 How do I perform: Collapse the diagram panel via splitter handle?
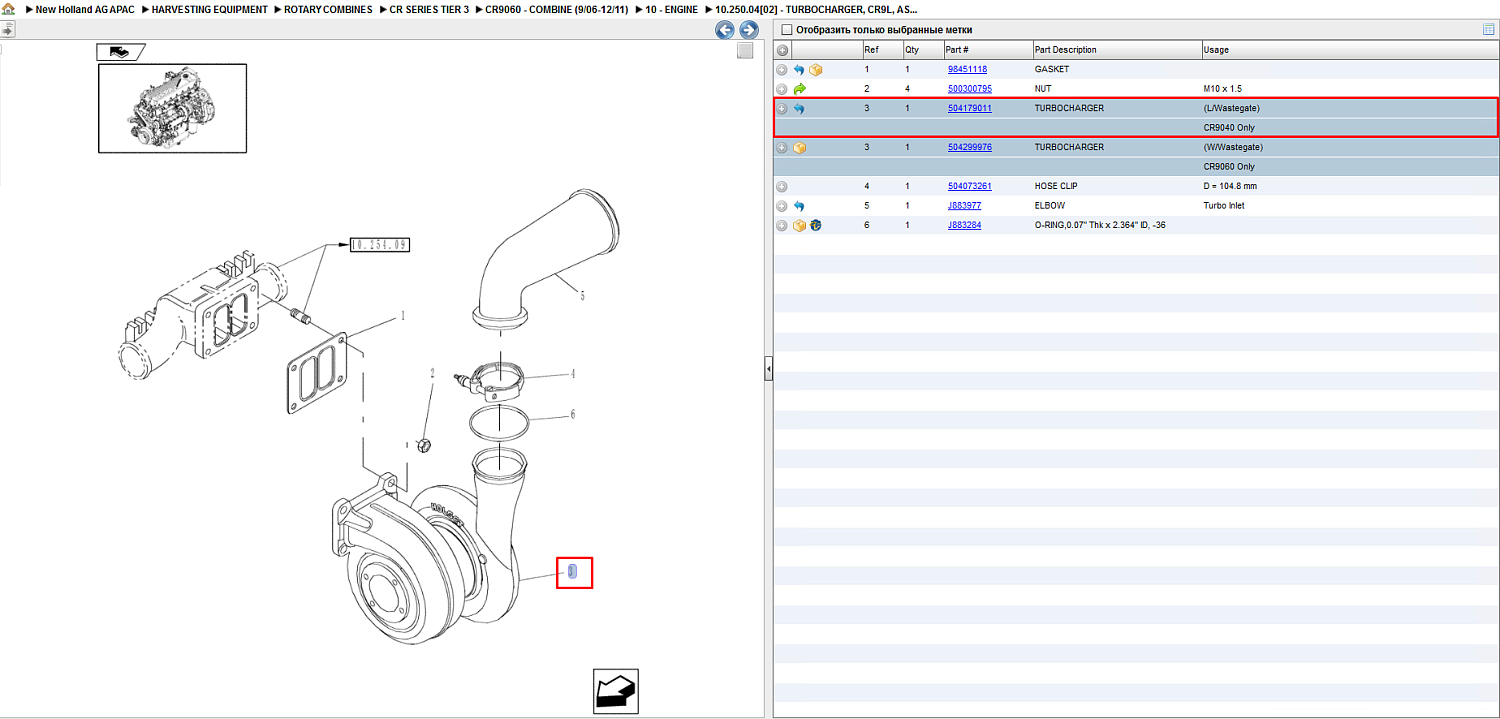[x=768, y=370]
